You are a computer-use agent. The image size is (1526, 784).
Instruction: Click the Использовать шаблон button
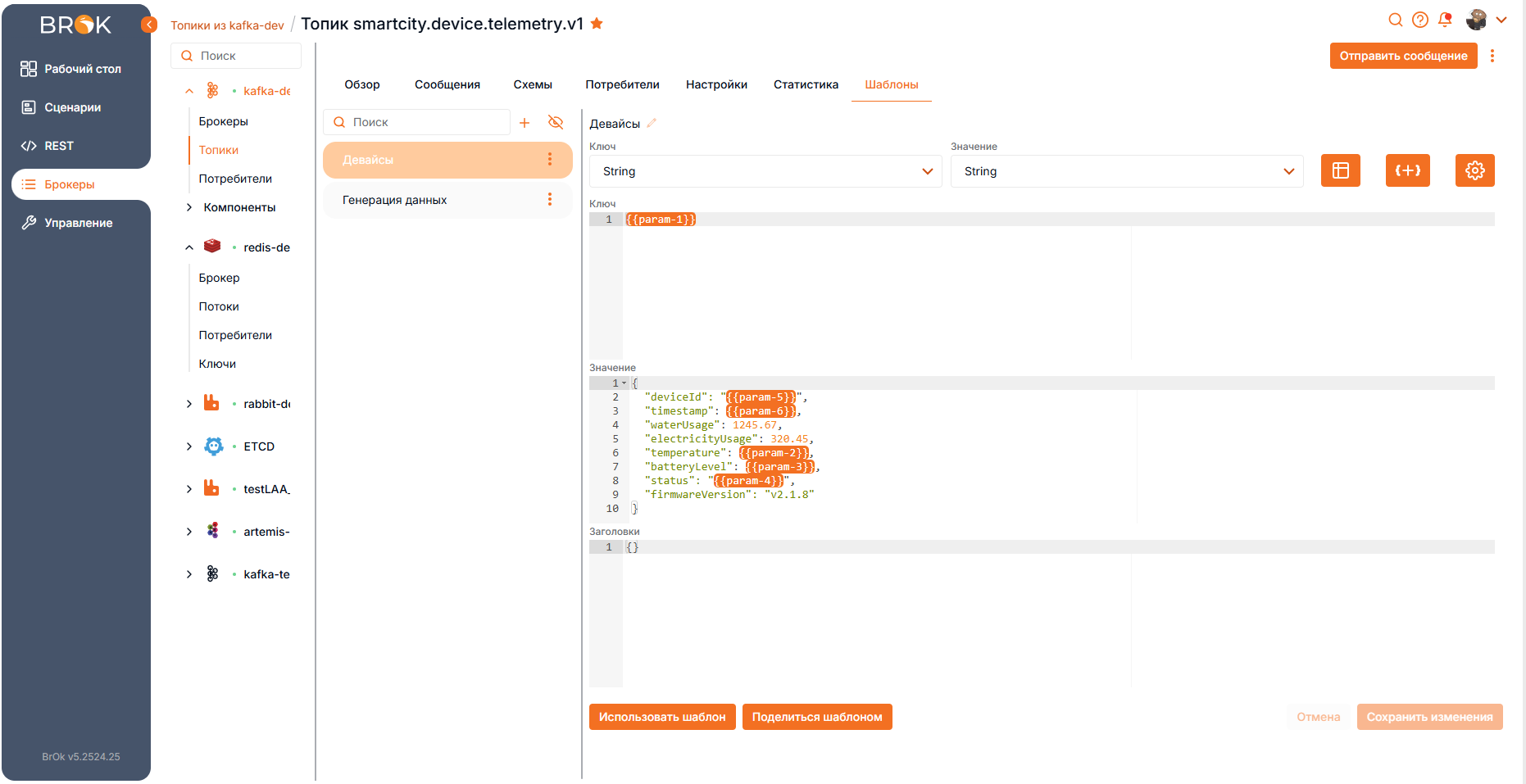point(661,717)
